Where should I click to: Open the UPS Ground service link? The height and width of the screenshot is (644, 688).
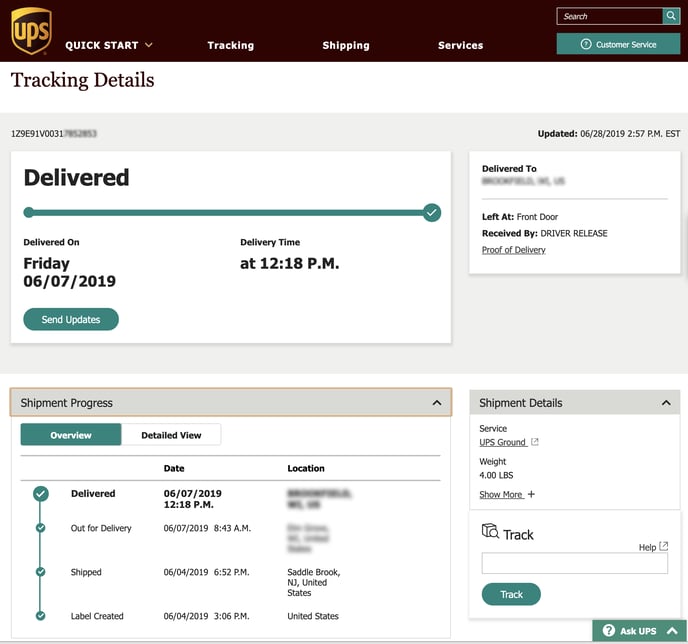[502, 442]
